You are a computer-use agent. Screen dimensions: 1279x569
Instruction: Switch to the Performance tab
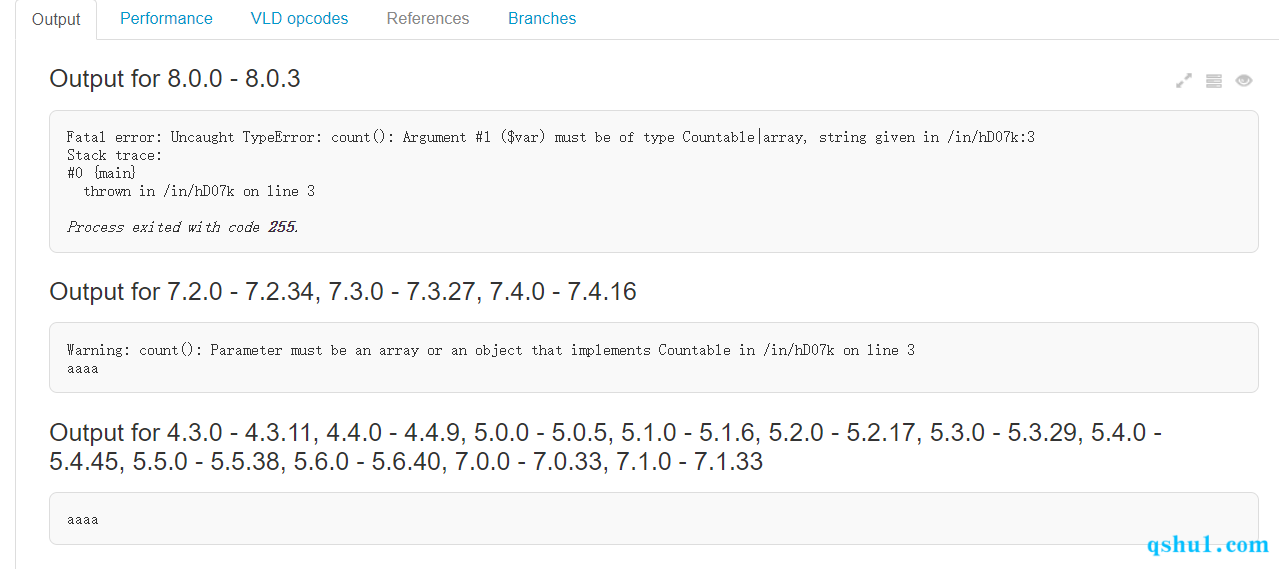point(166,18)
